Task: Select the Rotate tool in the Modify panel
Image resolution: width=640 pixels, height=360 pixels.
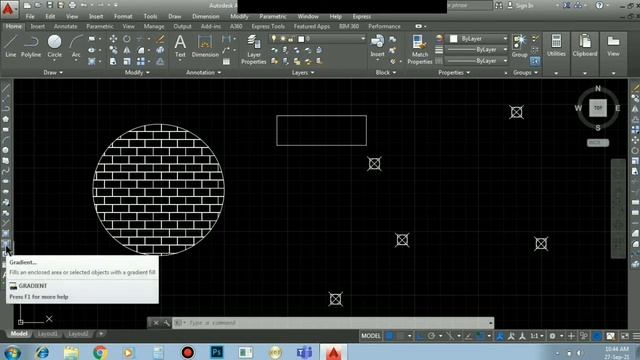Action: [x=127, y=39]
